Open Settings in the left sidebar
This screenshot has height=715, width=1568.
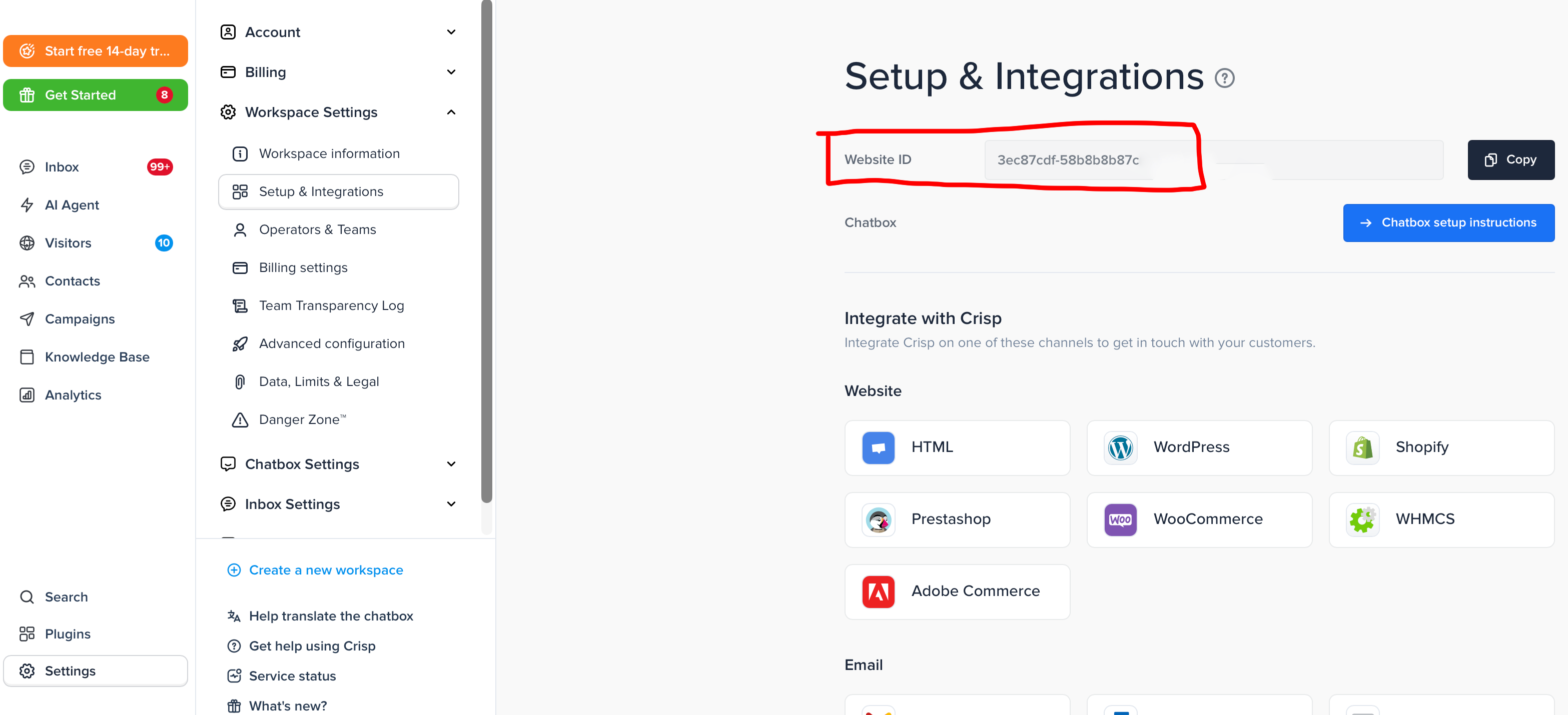coord(96,671)
